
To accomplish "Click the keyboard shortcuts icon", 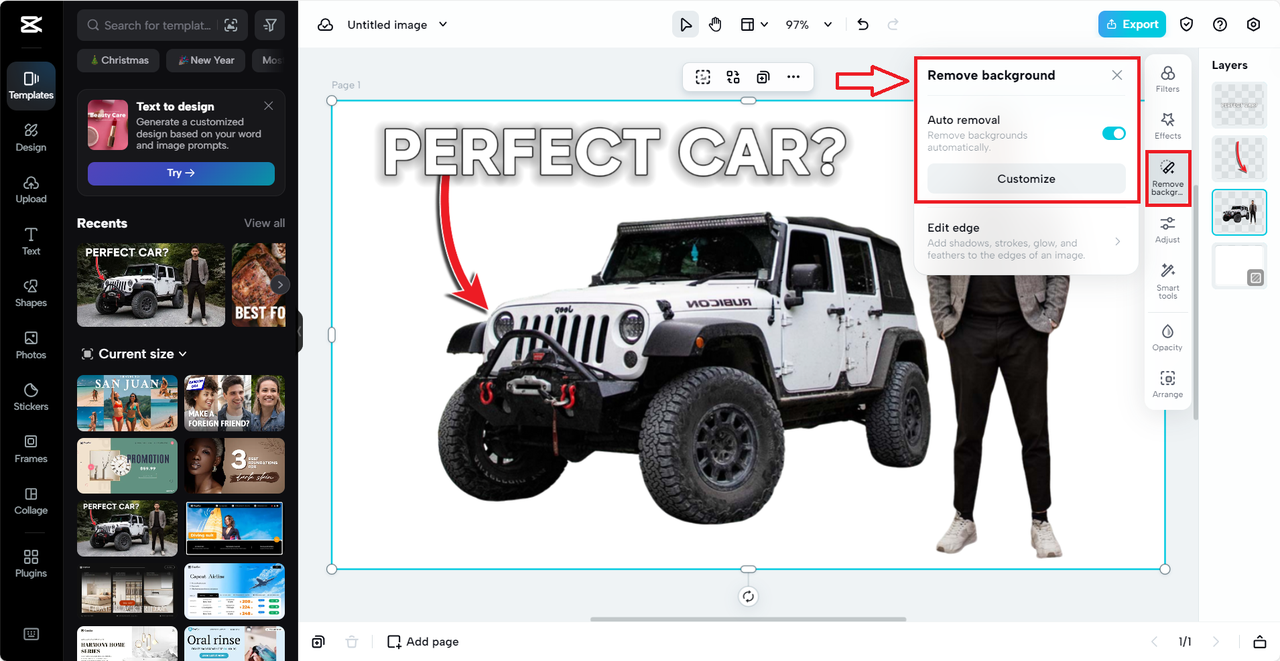I will point(31,634).
